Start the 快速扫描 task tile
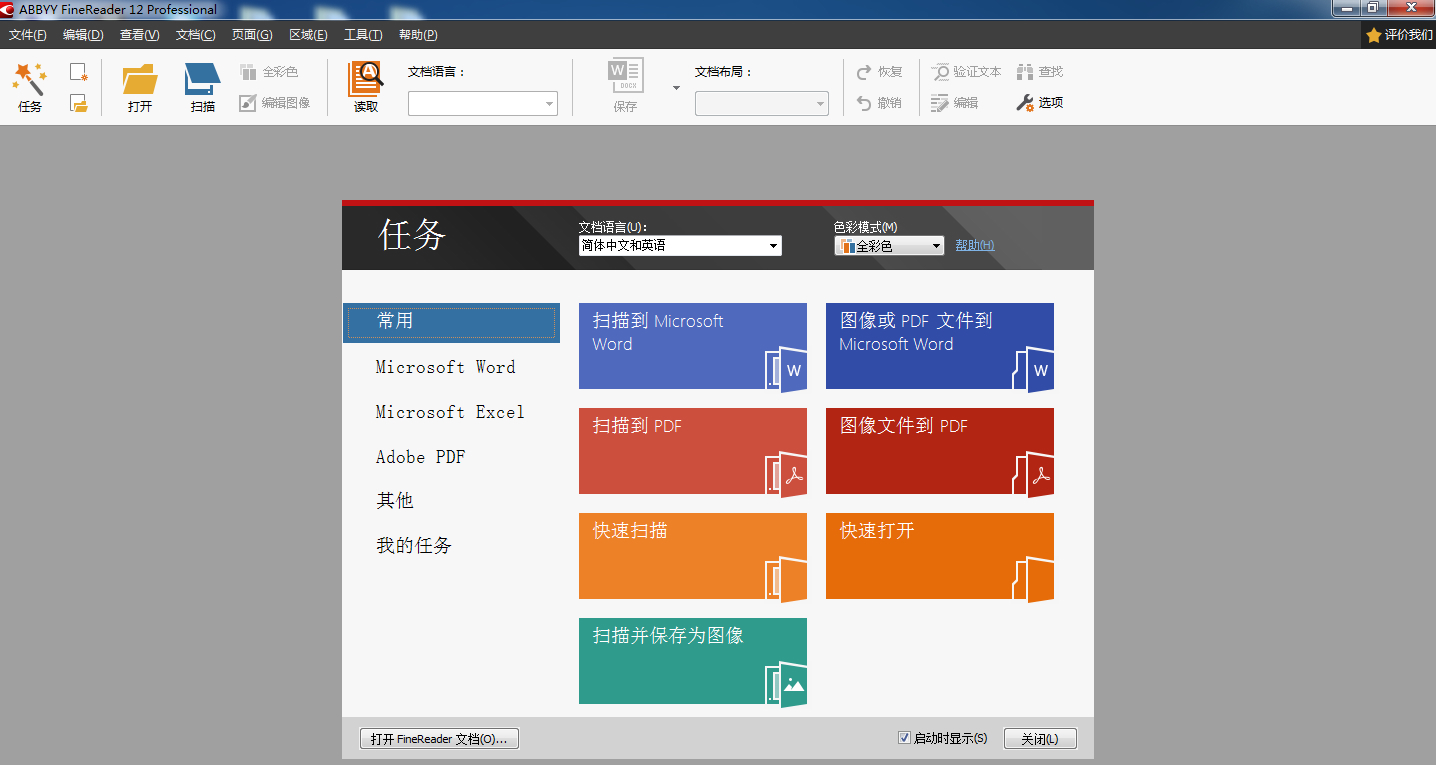Viewport: 1436px width, 765px height. click(x=693, y=556)
